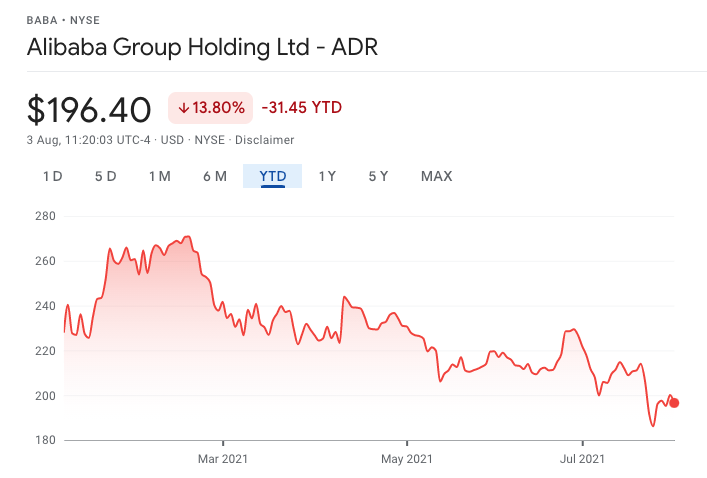This screenshot has height=478, width=707.
Task: Click the 280 price axis label
Action: (44, 216)
